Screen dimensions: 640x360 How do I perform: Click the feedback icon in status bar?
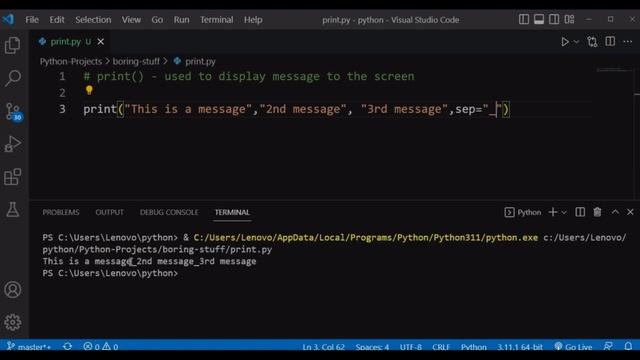coord(608,346)
